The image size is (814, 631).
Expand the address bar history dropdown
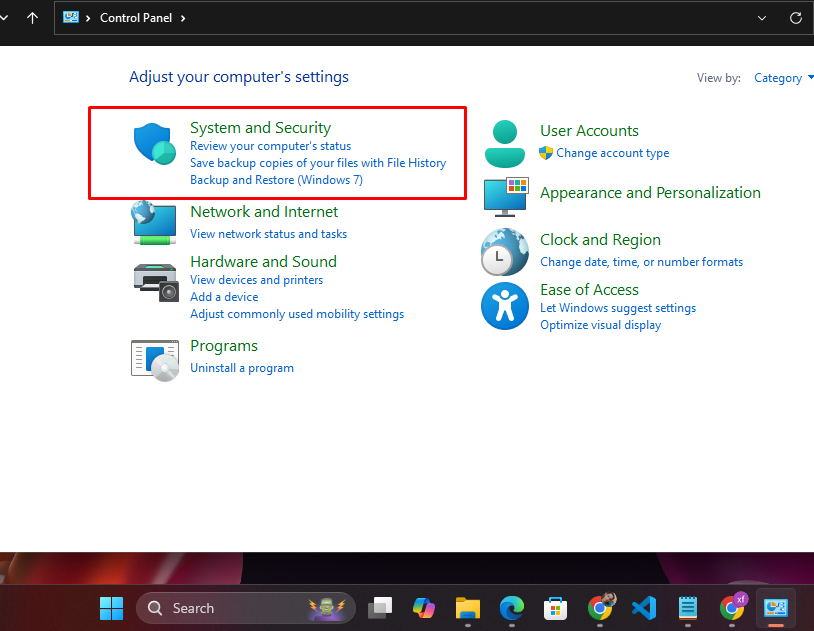[x=763, y=18]
